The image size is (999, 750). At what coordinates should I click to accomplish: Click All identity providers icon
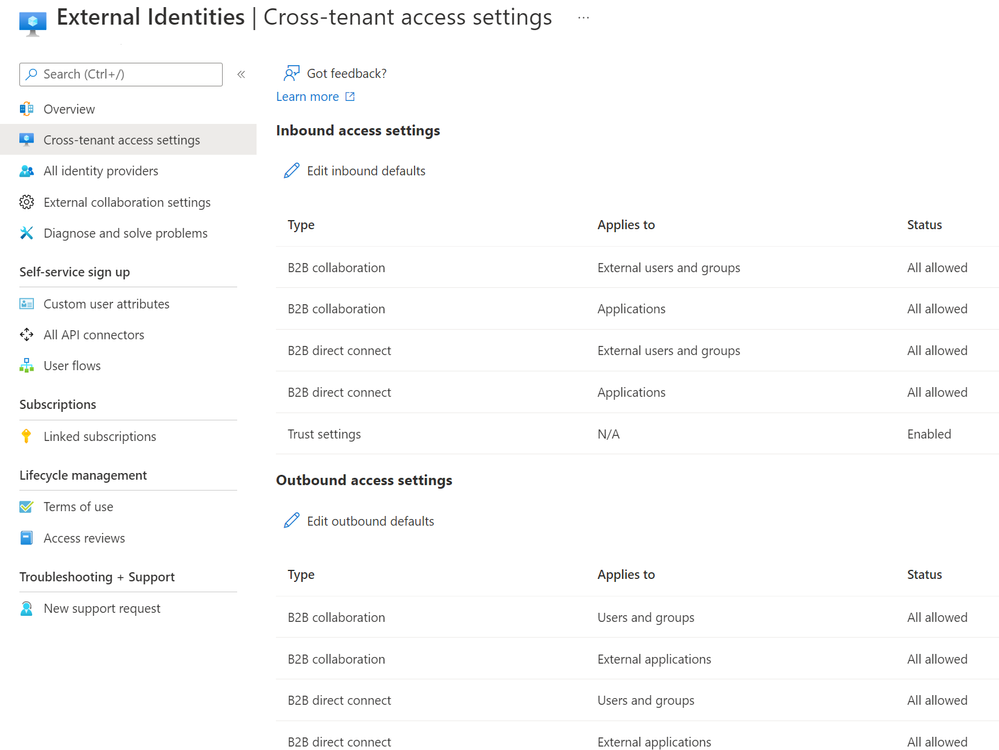27,171
